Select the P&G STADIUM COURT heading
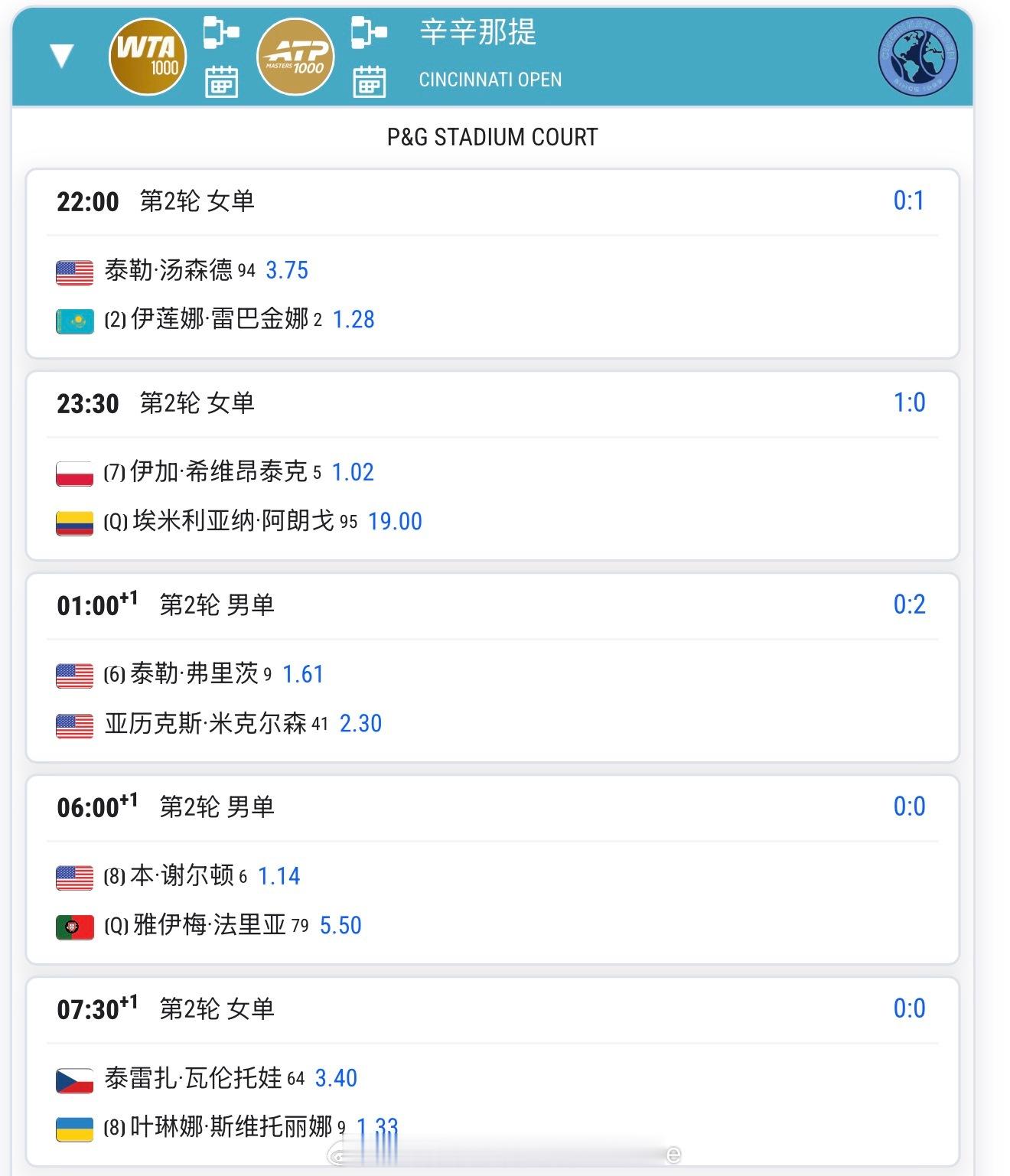The height and width of the screenshot is (1176, 1010). pyautogui.click(x=492, y=137)
